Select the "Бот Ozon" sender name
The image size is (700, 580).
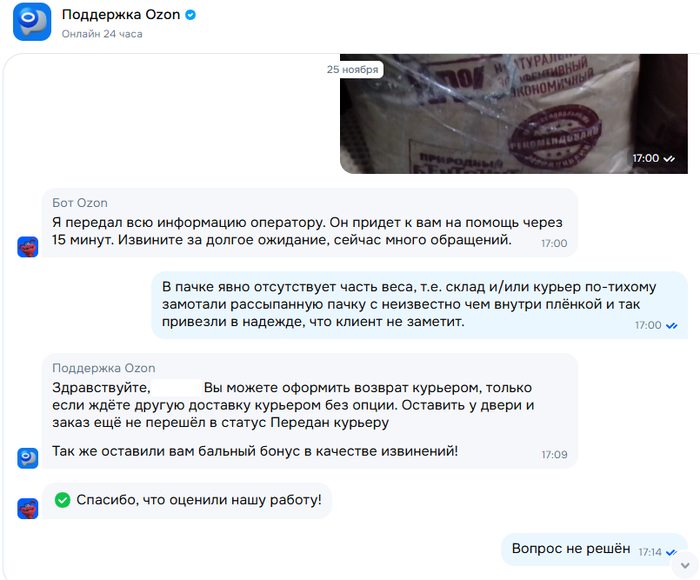(x=80, y=203)
